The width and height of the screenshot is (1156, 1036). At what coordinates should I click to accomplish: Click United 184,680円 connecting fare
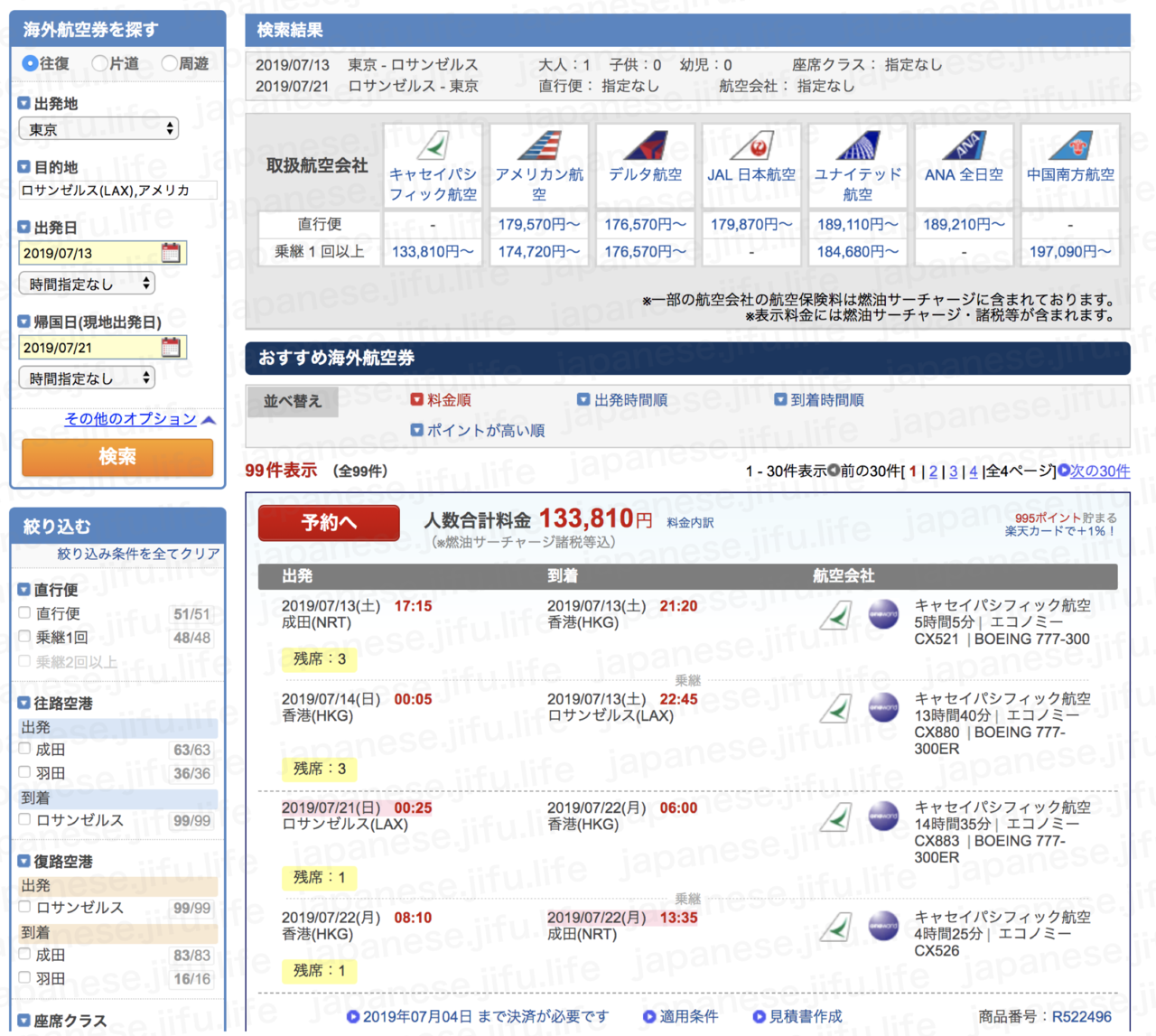pos(858,251)
